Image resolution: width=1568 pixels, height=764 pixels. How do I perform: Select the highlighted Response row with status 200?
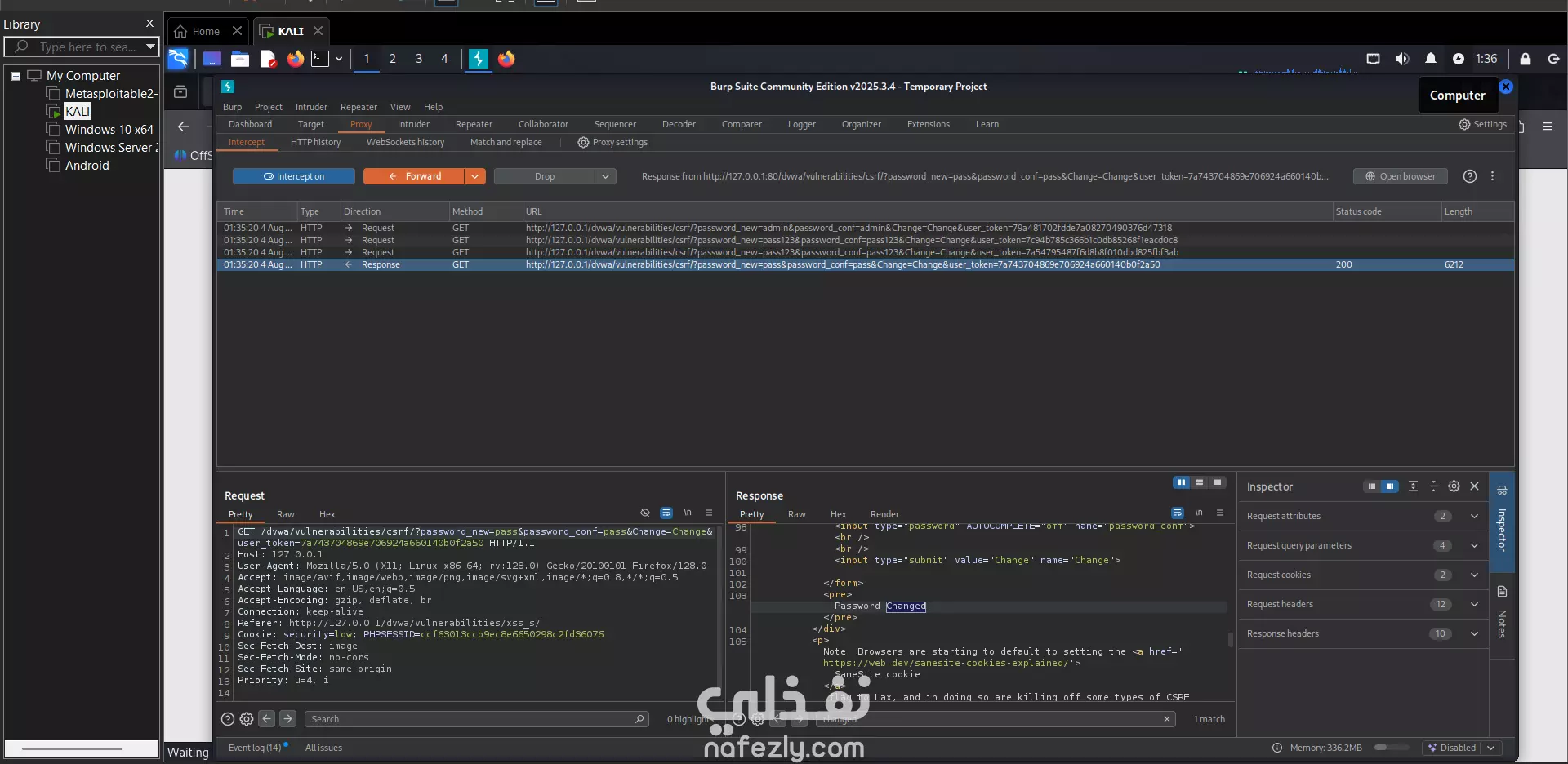tap(866, 264)
